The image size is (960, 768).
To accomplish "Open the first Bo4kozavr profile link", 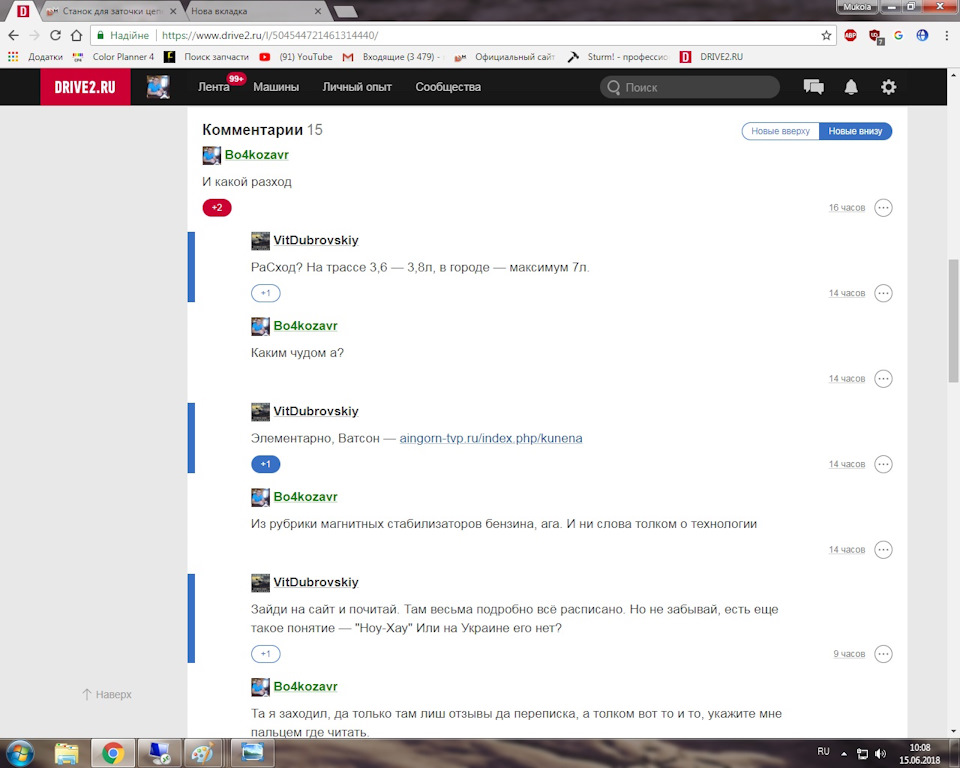I will tap(257, 155).
